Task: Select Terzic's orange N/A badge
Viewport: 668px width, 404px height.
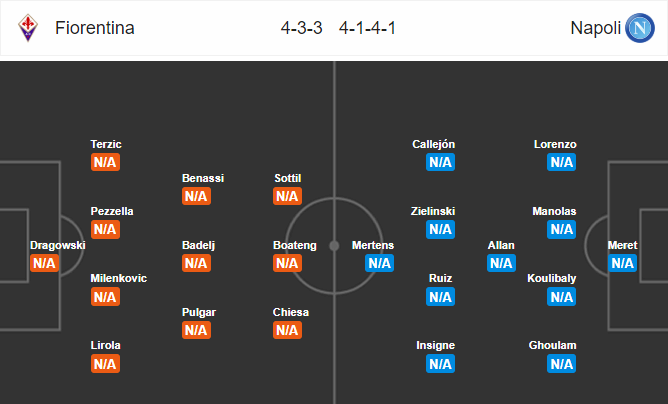Action: point(105,162)
